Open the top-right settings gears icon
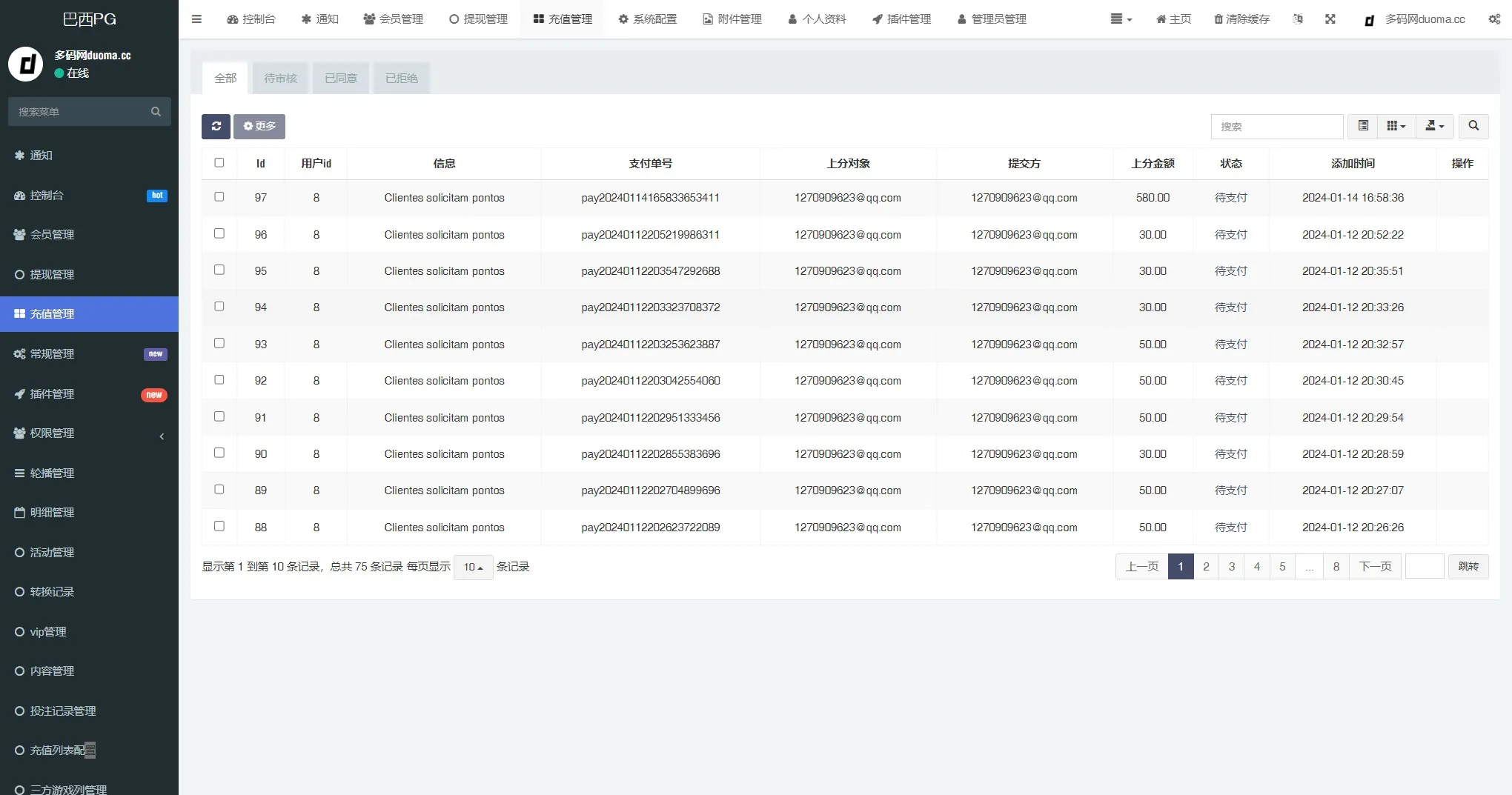The width and height of the screenshot is (1512, 795). (x=1494, y=19)
